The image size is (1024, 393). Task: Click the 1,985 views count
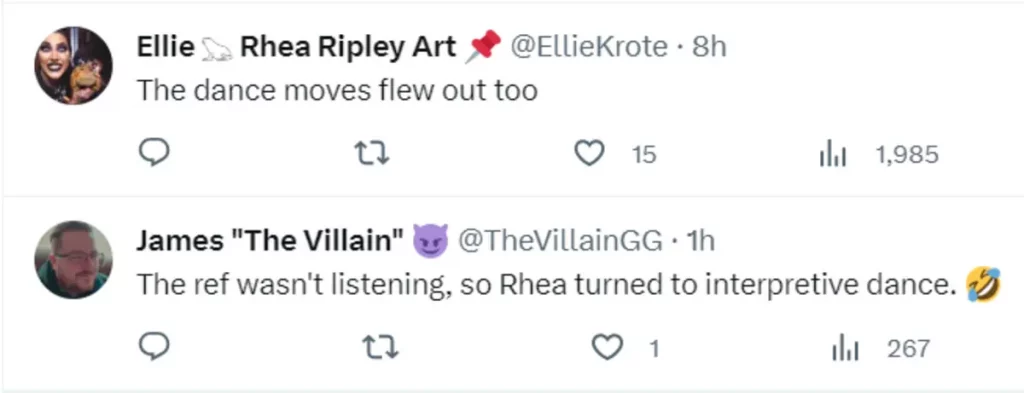click(906, 155)
